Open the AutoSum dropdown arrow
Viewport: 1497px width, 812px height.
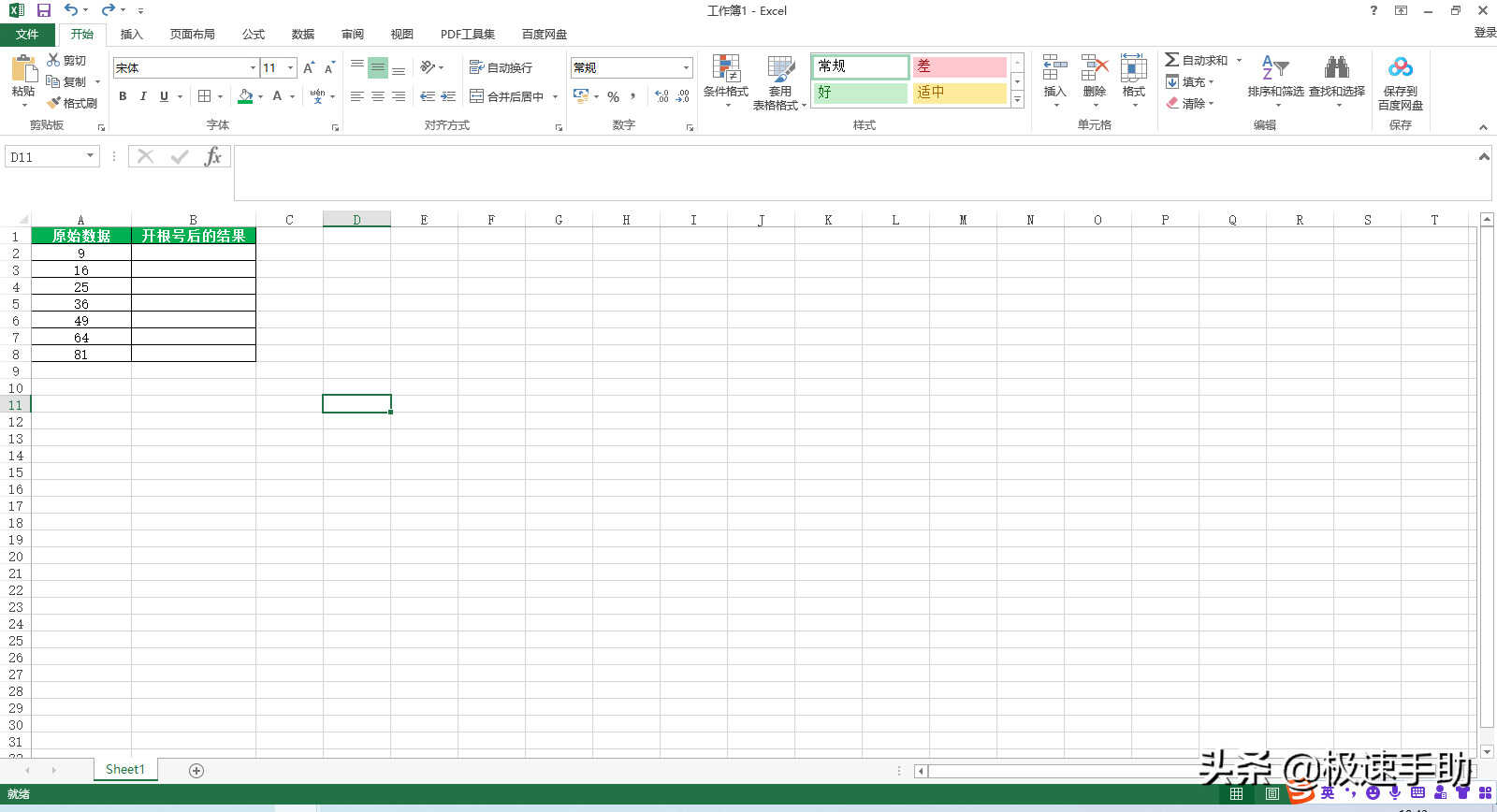[x=1239, y=60]
